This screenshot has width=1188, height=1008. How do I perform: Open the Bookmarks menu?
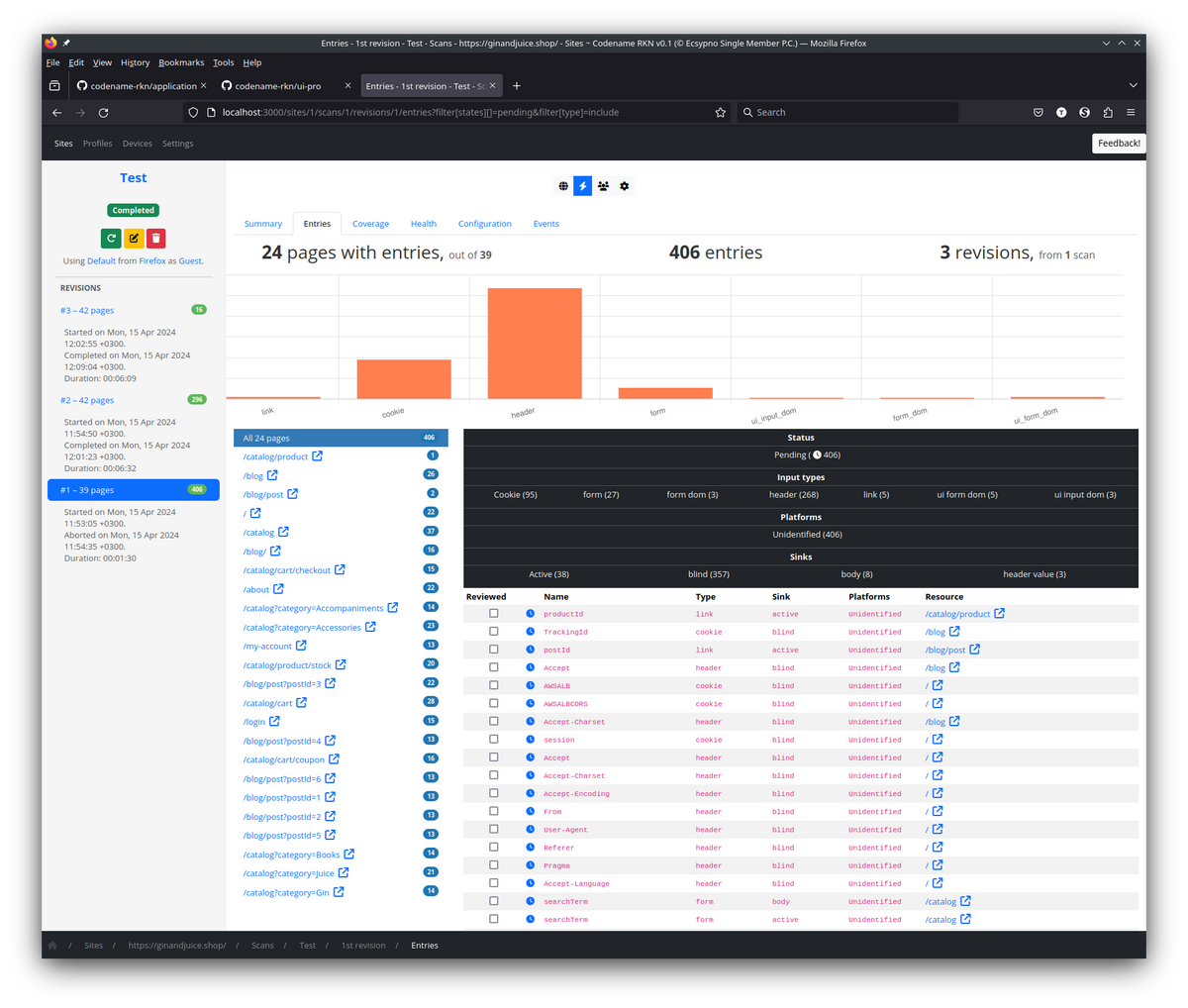[x=181, y=62]
